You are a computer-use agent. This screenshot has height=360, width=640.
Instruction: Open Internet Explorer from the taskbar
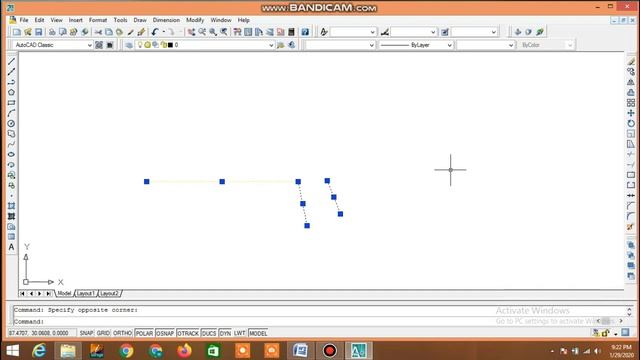tap(39, 351)
